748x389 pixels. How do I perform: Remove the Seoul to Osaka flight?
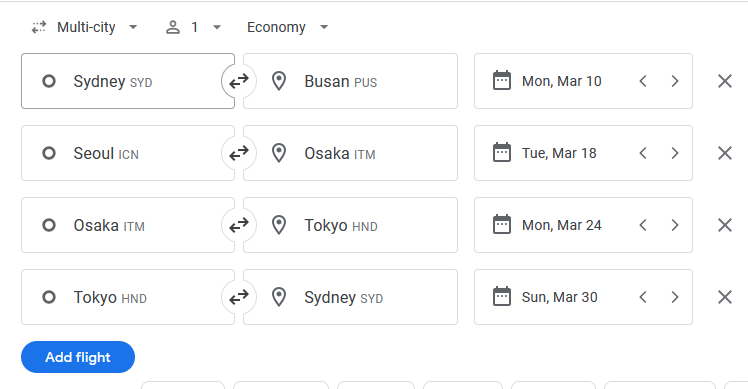click(x=725, y=153)
